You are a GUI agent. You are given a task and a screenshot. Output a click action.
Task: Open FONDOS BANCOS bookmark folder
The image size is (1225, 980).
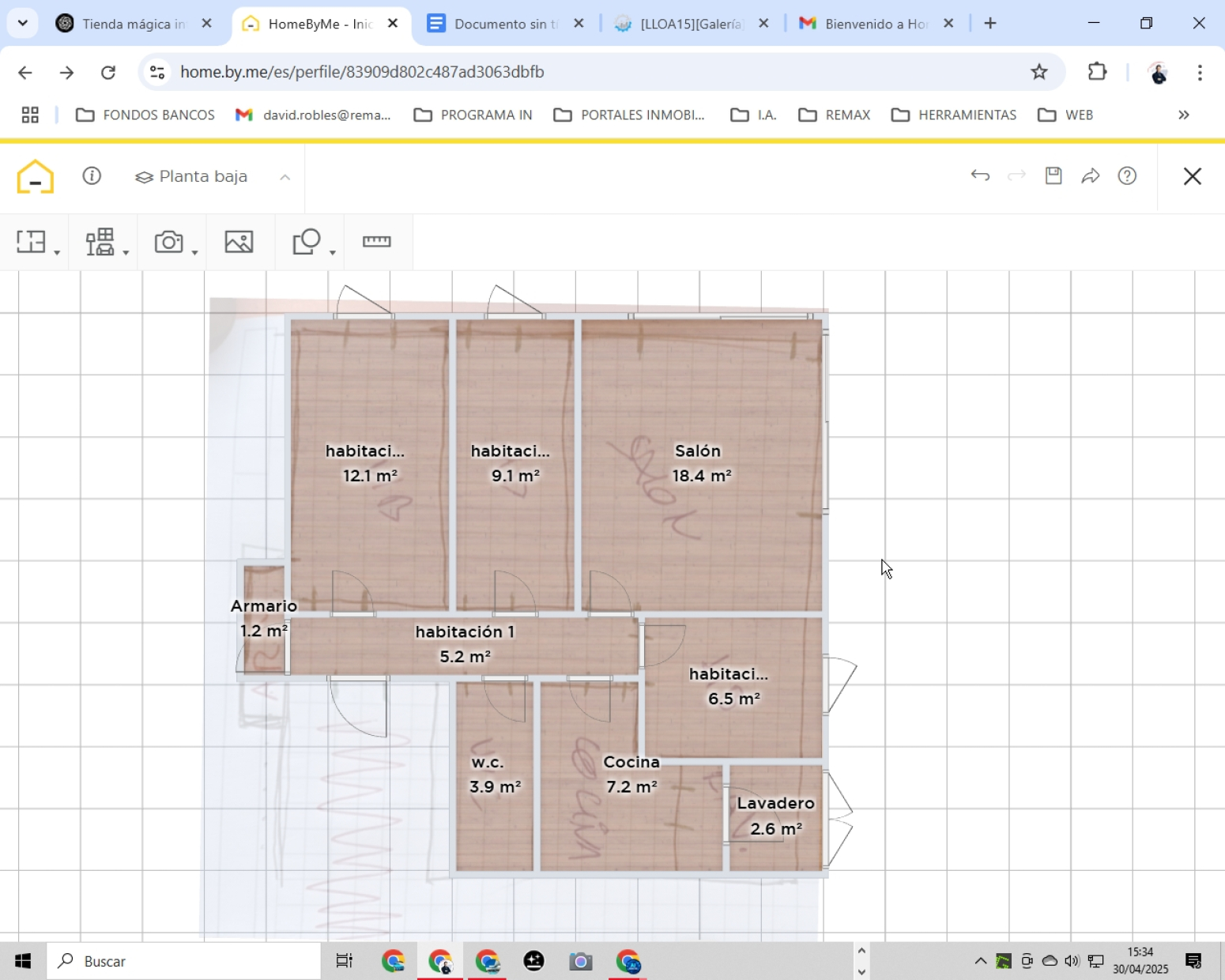point(145,115)
